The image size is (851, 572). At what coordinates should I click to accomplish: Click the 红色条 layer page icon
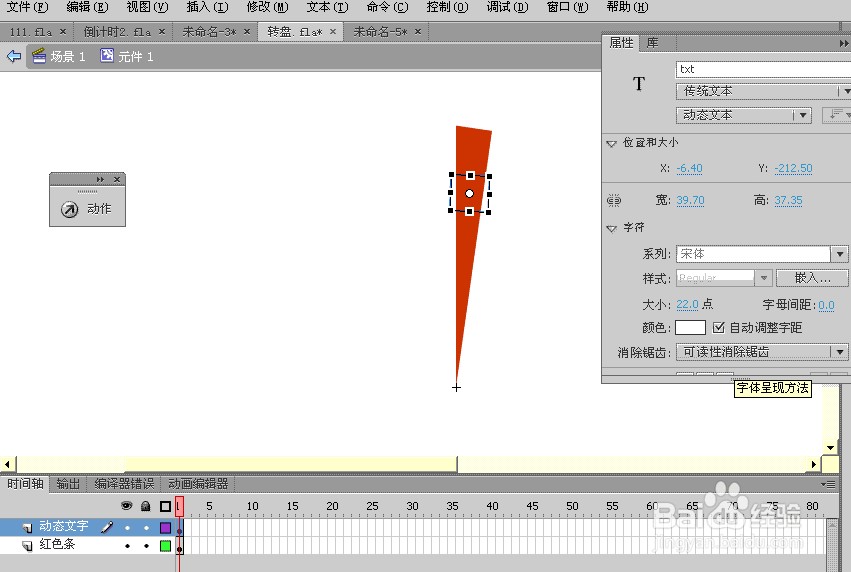tap(27, 545)
